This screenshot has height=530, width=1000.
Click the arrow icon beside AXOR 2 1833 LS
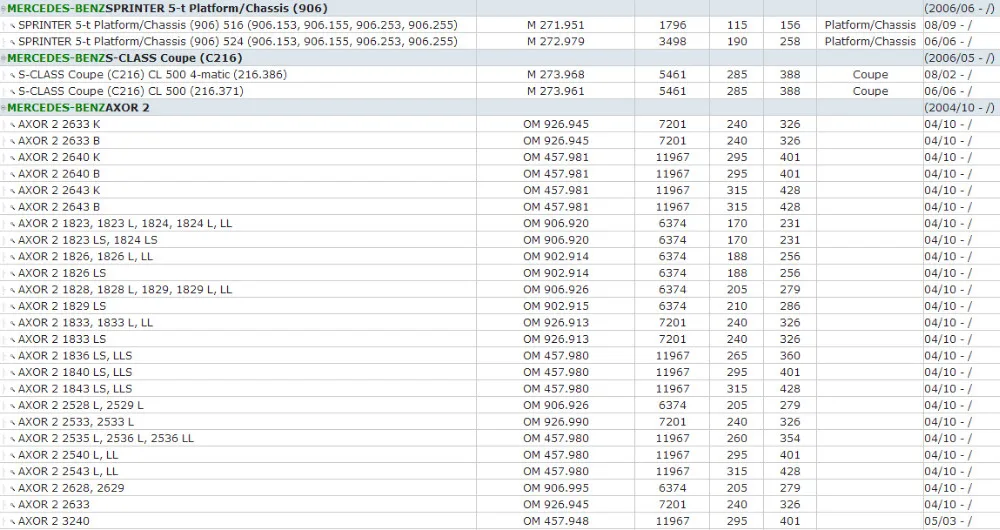(x=12, y=340)
